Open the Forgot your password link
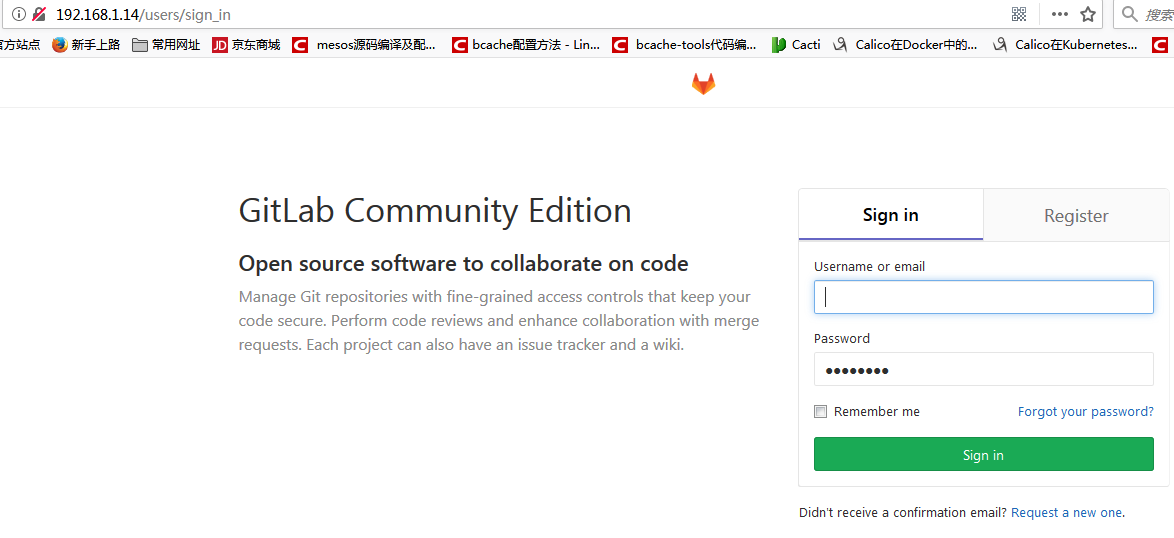The width and height of the screenshot is (1174, 538). (1086, 412)
